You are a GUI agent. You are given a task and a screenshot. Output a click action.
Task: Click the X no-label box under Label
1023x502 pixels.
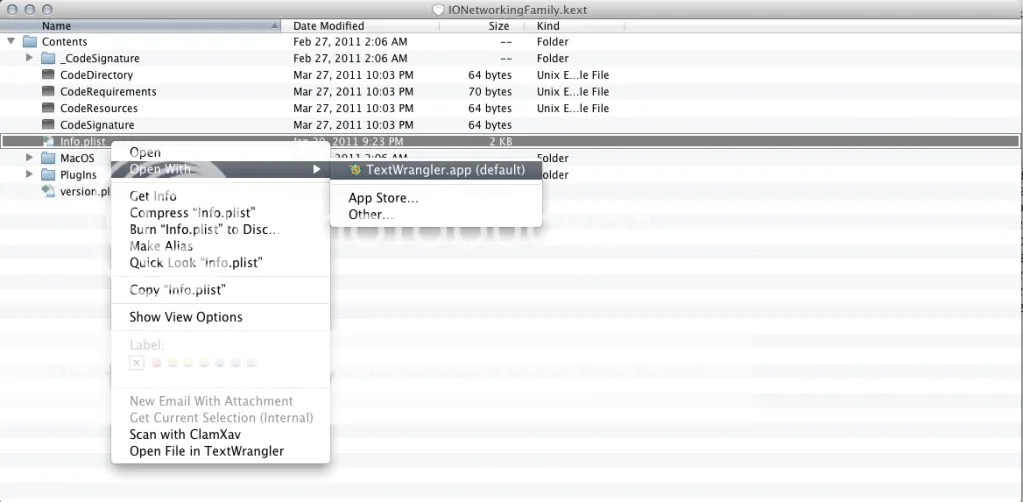[136, 363]
